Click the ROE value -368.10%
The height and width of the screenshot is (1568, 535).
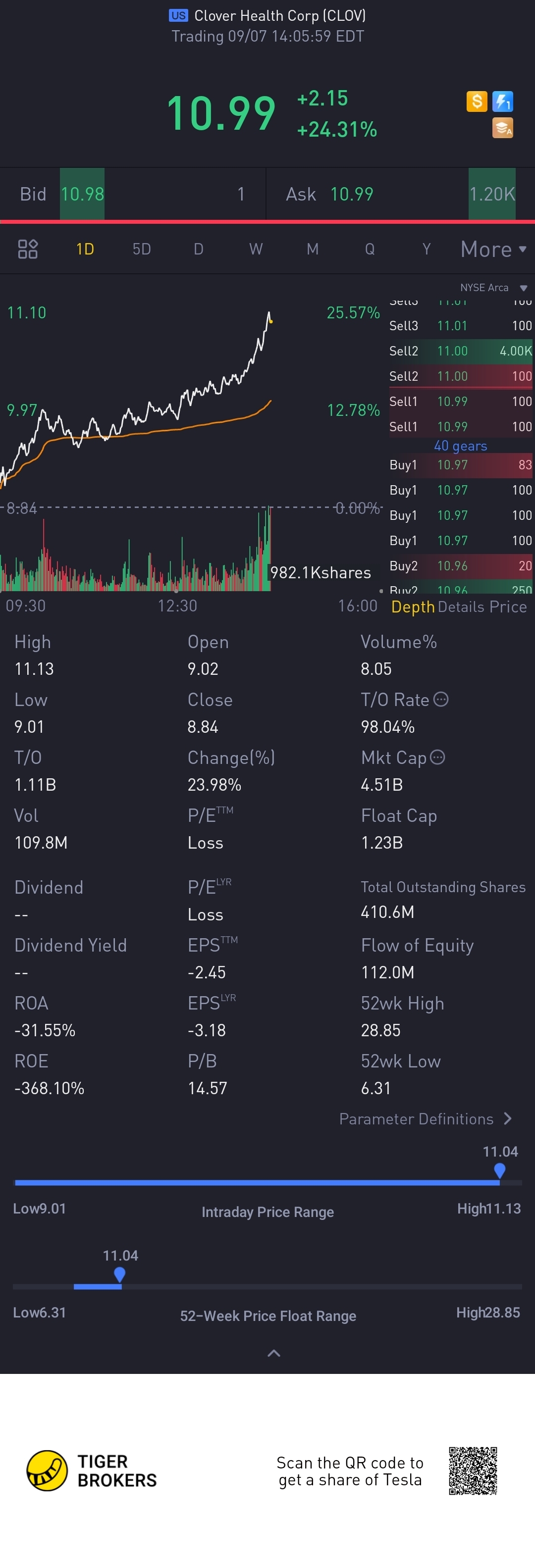(50, 1088)
